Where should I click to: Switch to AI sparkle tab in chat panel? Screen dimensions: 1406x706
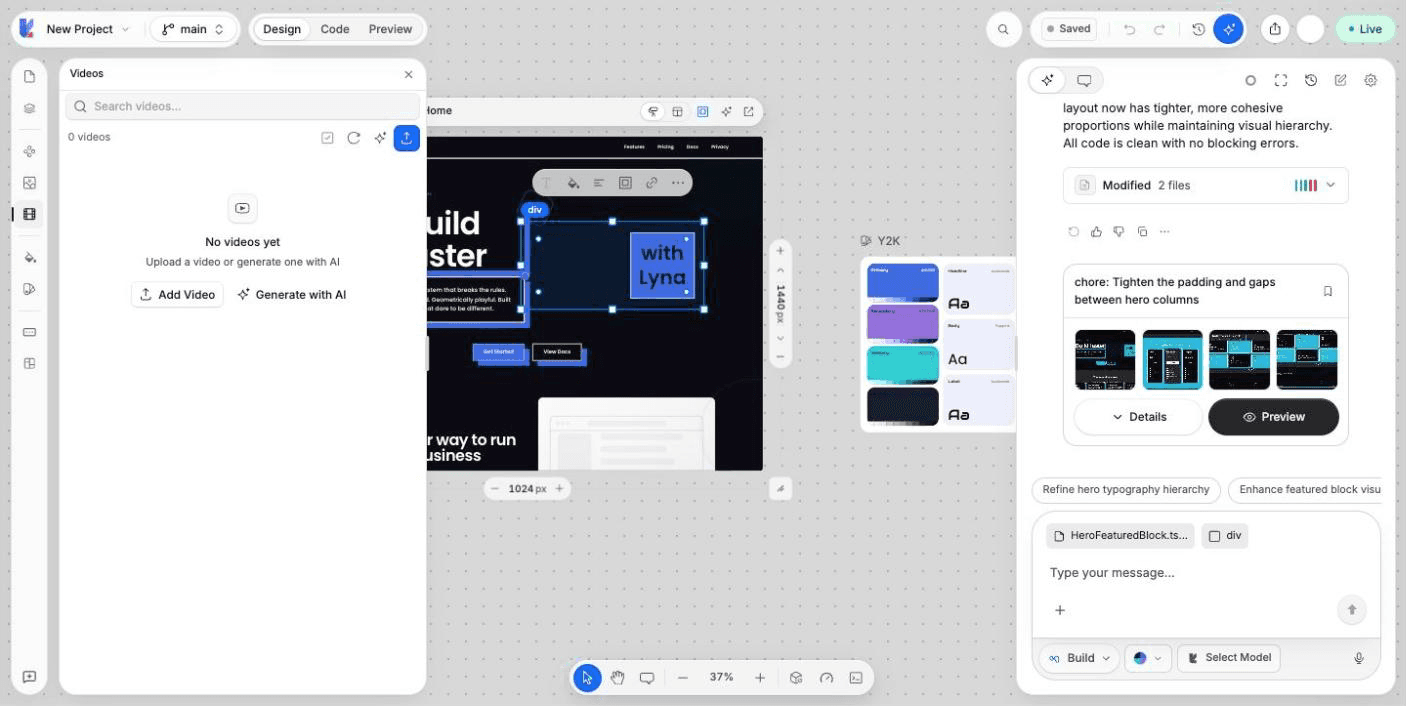point(1047,80)
